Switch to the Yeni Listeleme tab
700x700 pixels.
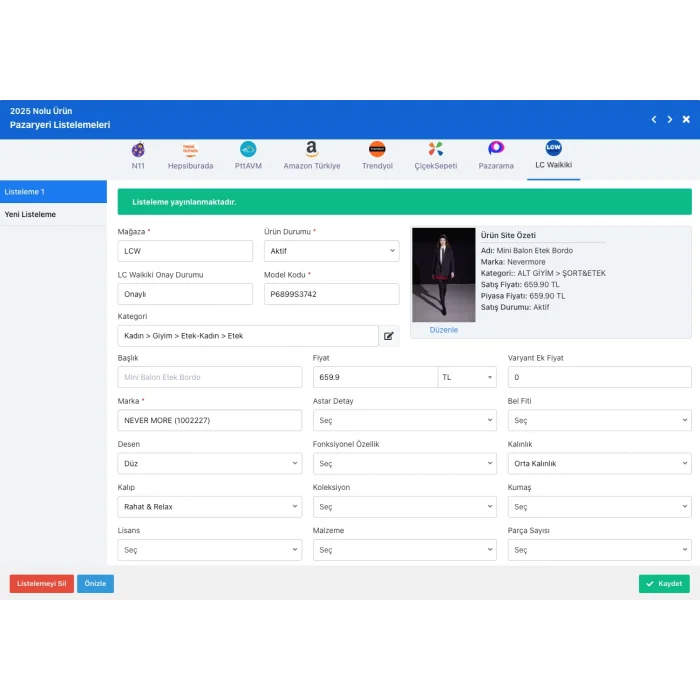[x=53, y=214]
